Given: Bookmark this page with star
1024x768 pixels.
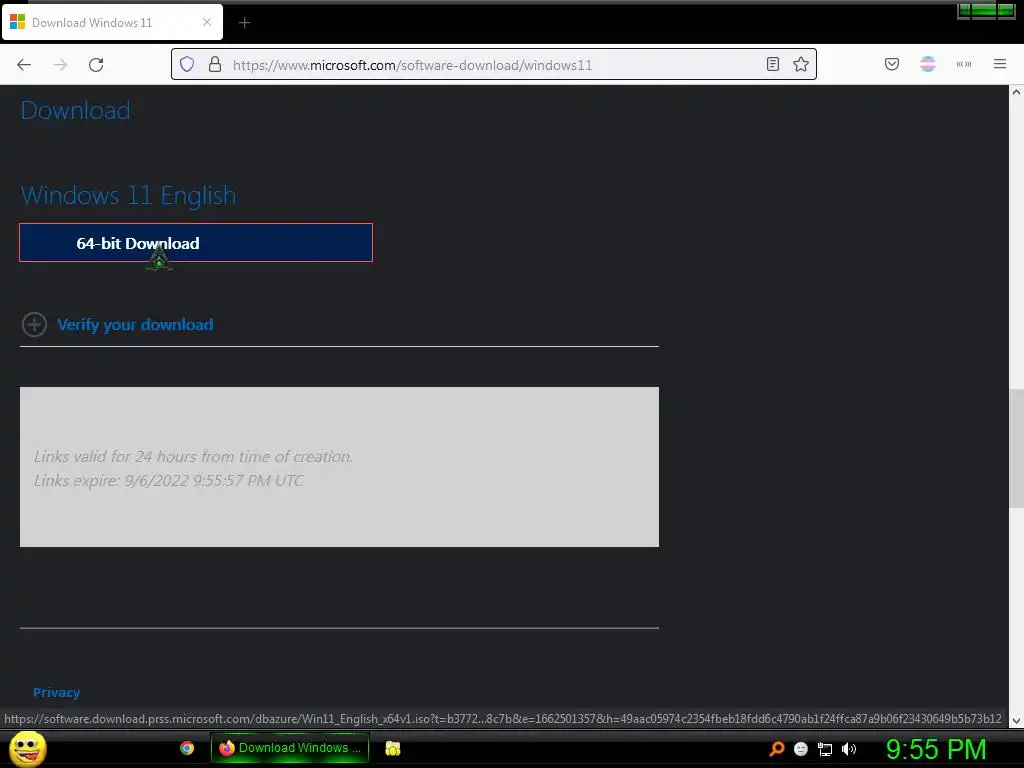Looking at the screenshot, I should tap(801, 64).
